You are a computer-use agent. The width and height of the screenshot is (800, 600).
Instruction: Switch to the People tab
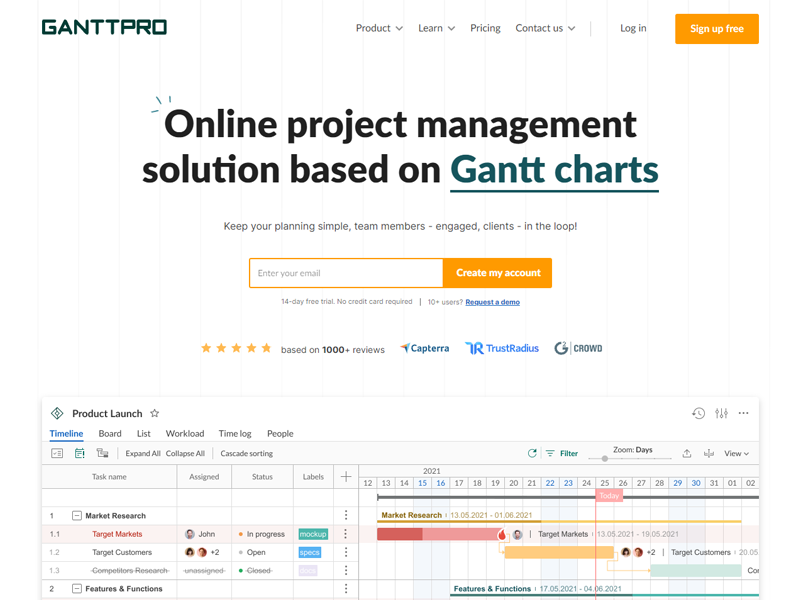pos(280,434)
